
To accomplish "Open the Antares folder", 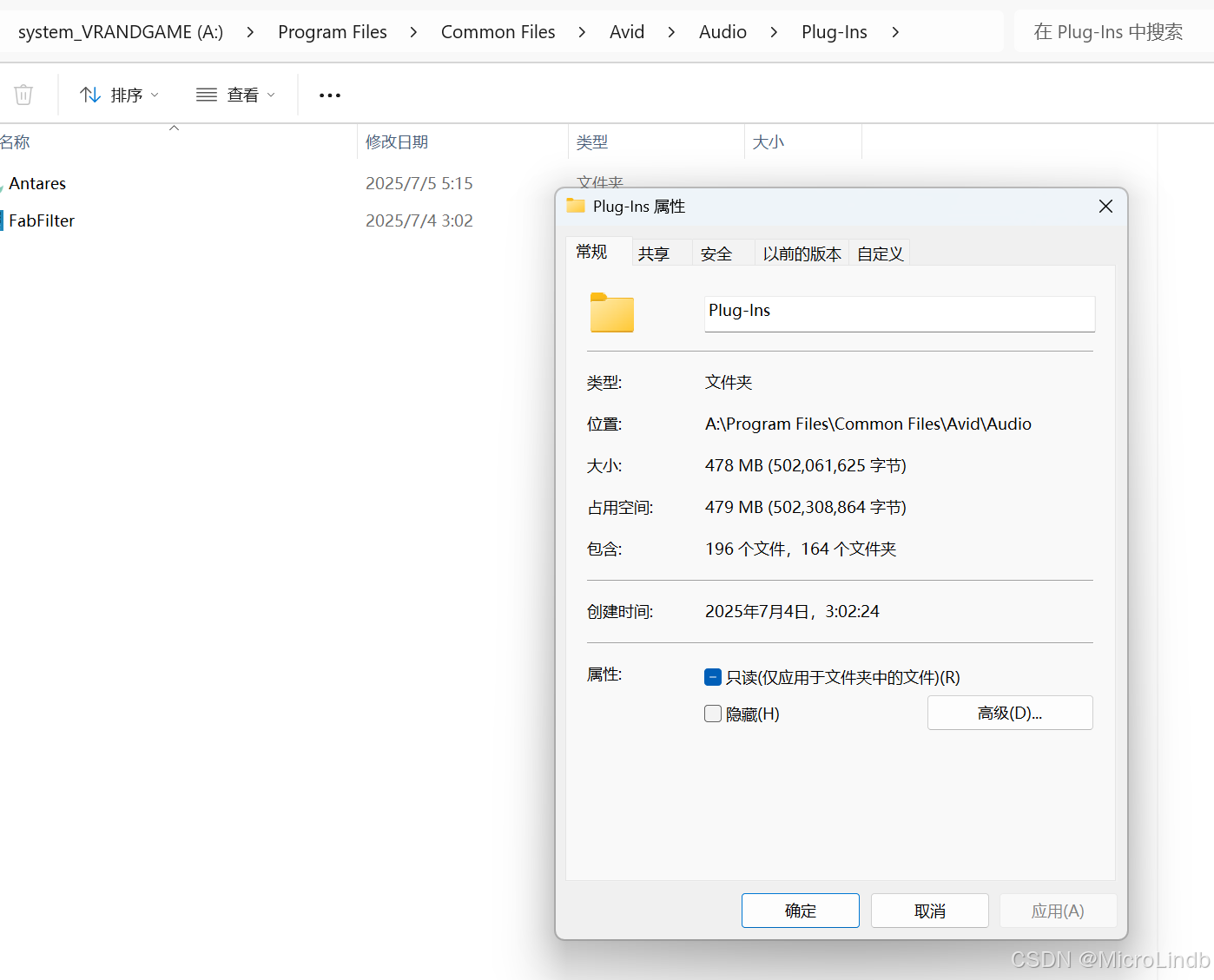I will (37, 183).
